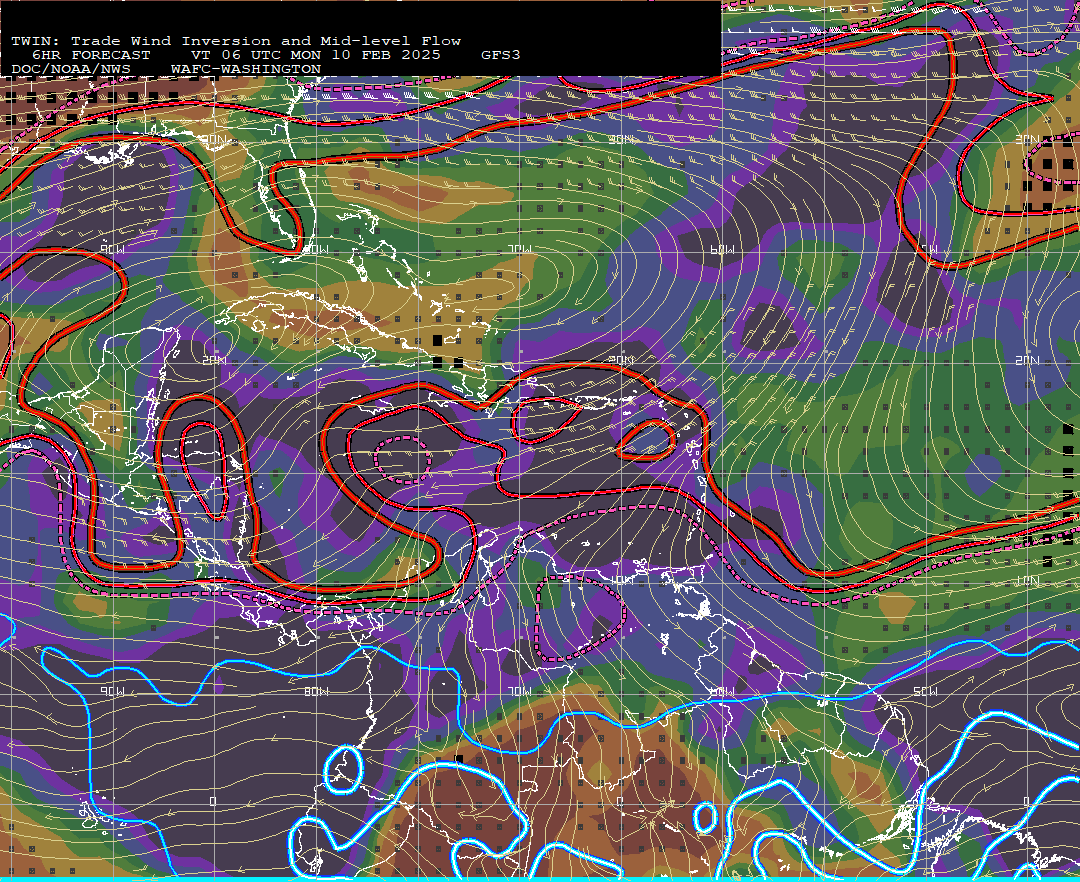Click the title "TWIN: Trade Wind Inversion and Mid-level Flow"

[x=236, y=41]
